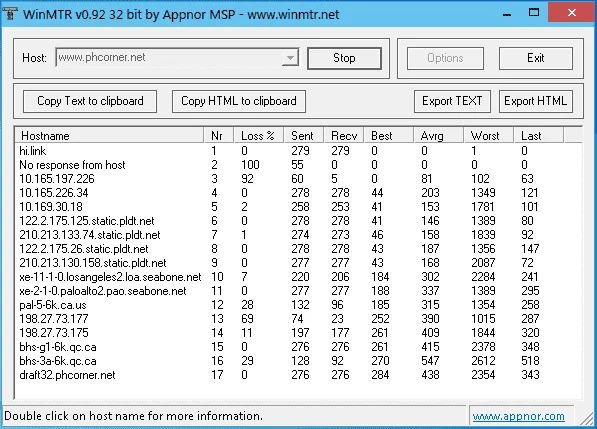Export results as HTML
Image resolution: width=597 pixels, height=429 pixels.
[x=535, y=101]
